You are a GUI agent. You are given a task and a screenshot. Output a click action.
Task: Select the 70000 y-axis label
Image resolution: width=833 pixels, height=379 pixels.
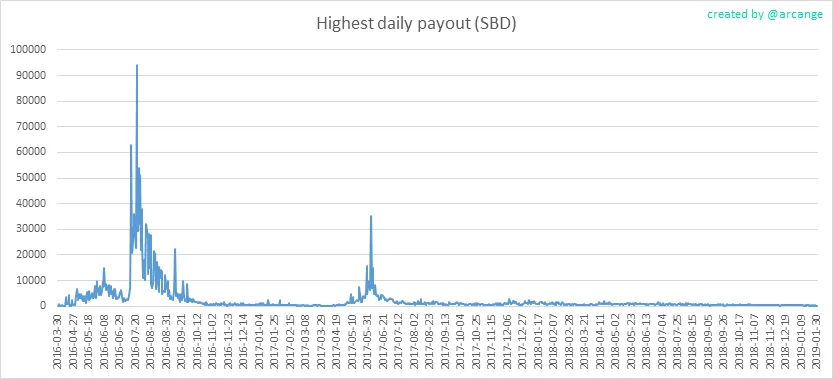(x=32, y=127)
